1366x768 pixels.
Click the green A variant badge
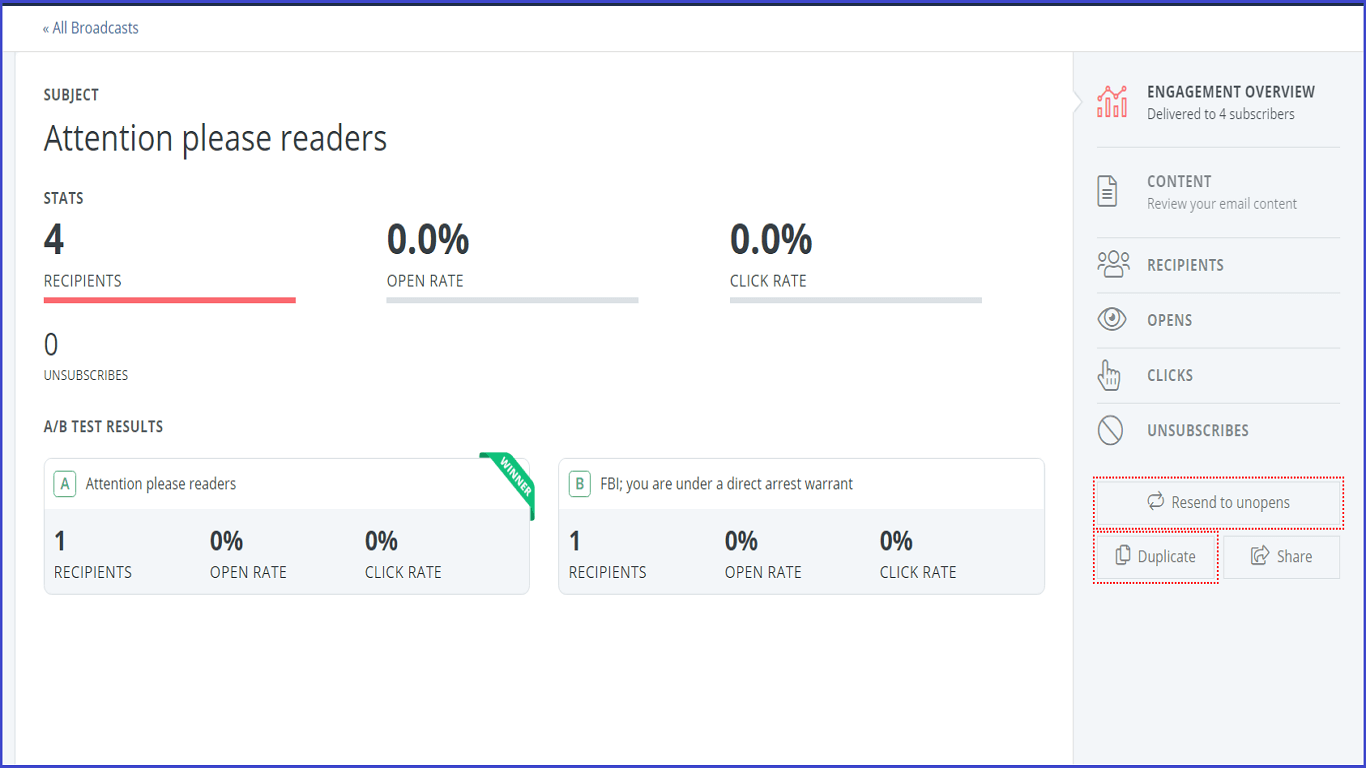tap(65, 484)
